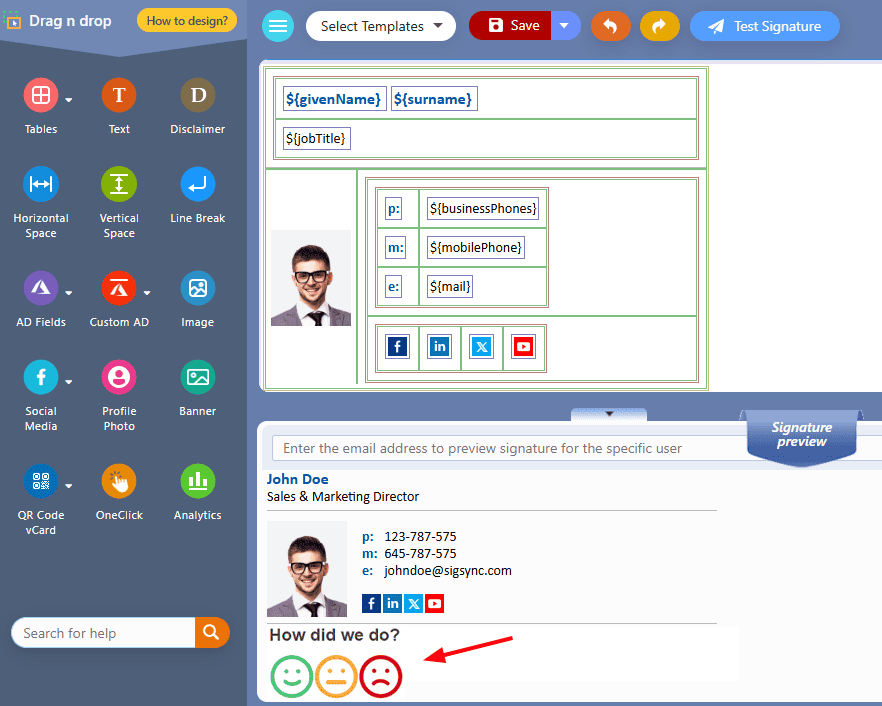
Task: Send a Test Signature
Action: (764, 26)
